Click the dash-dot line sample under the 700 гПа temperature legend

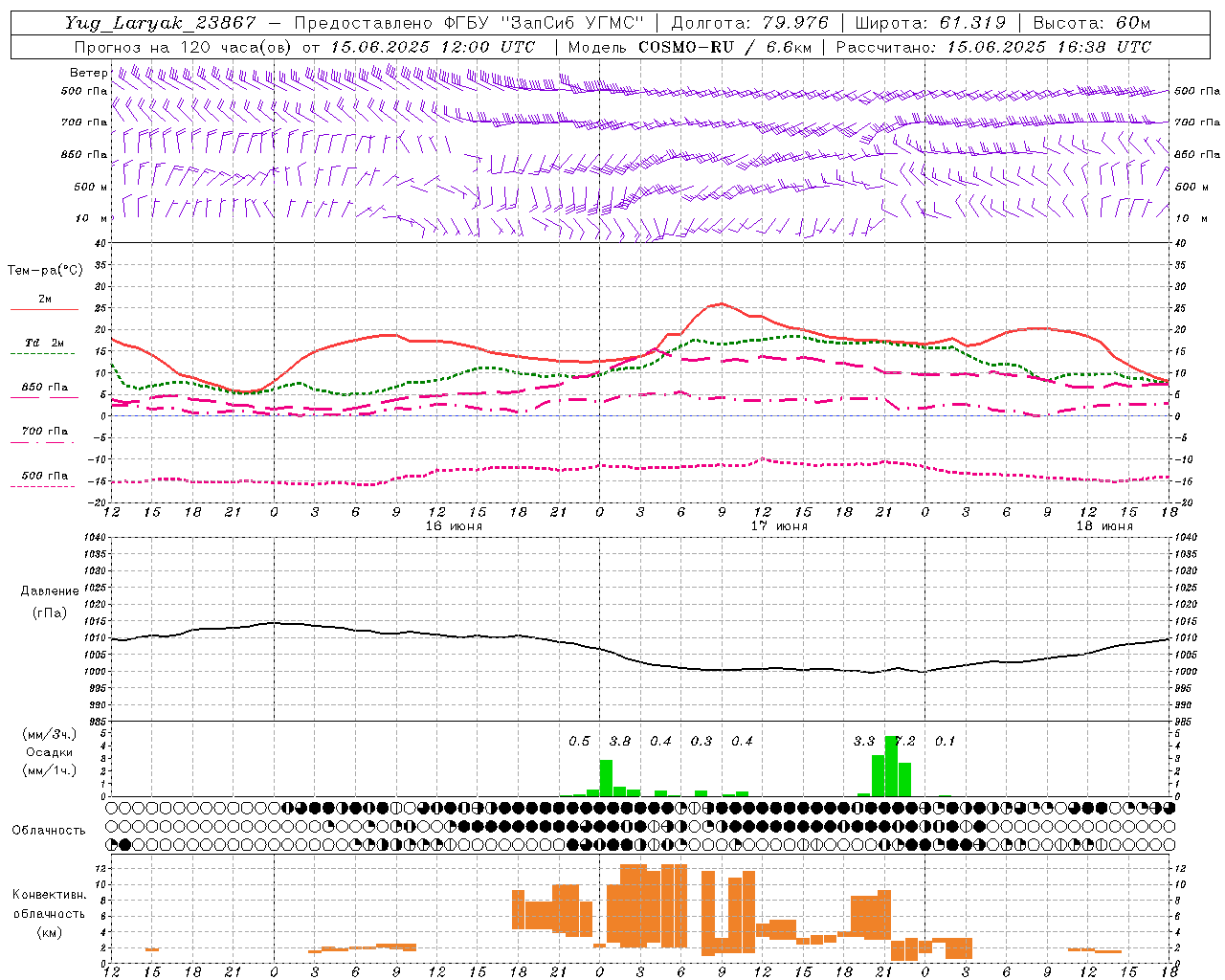pyautogui.click(x=44, y=442)
